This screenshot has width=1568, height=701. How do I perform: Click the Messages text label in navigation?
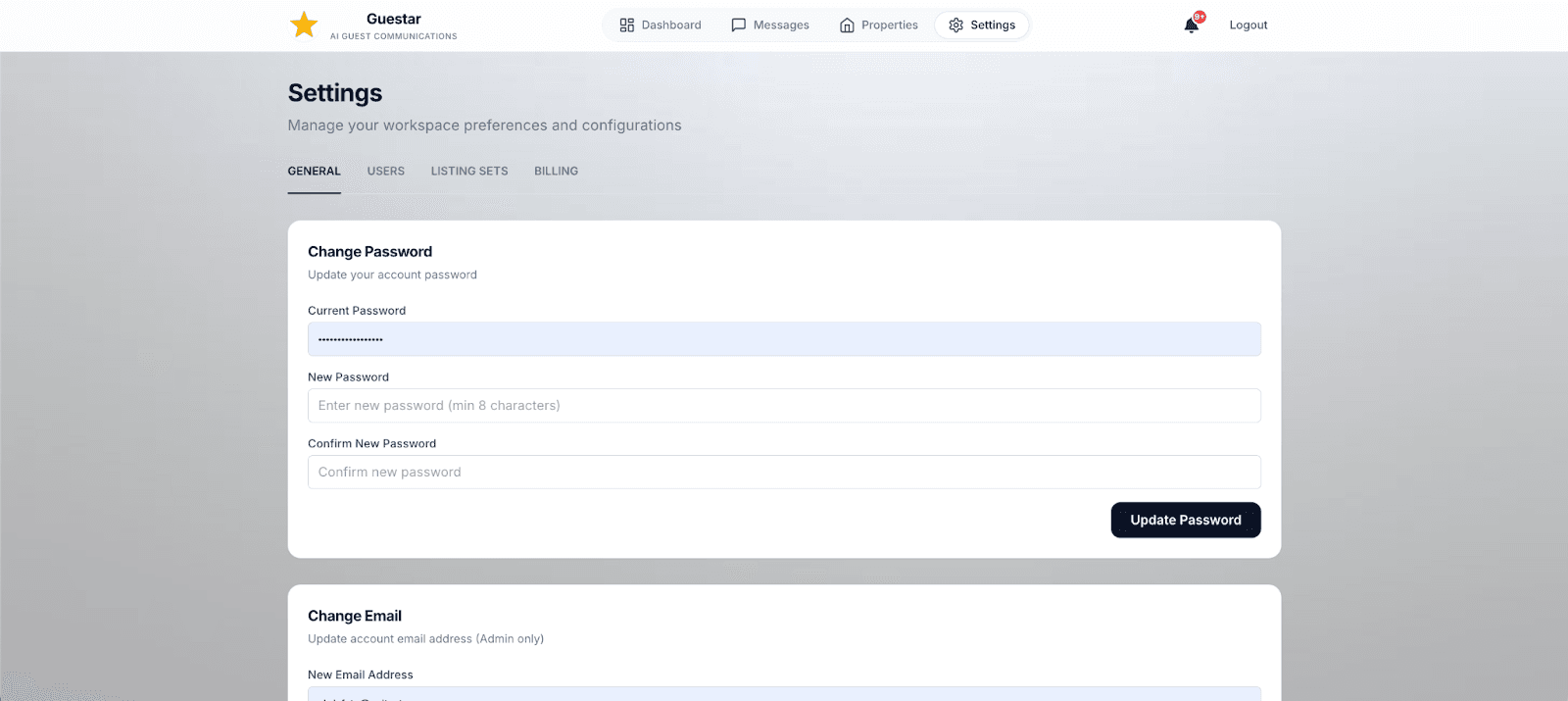click(781, 25)
